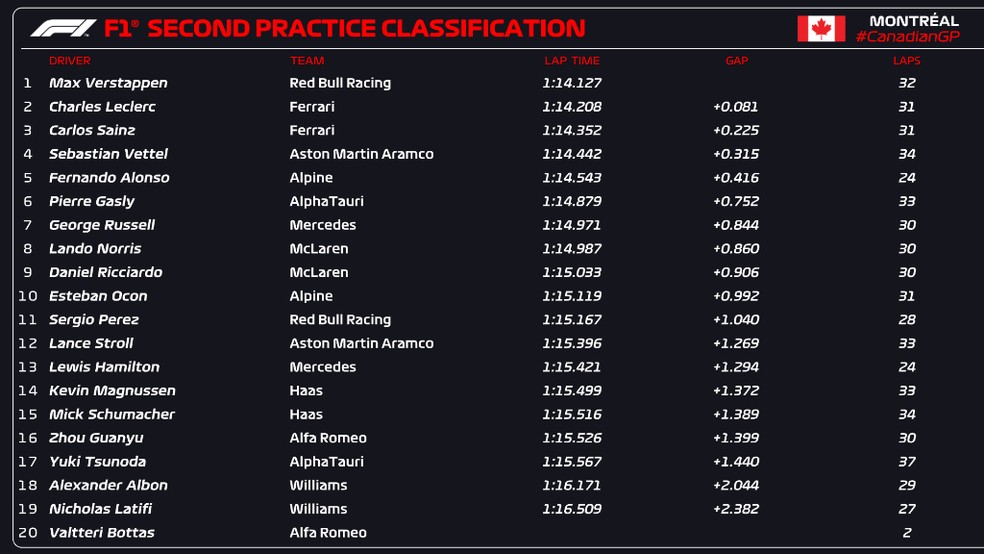Select Nicholas Latifi's lap time 1:16.509
Screen dimensions: 984x554
(572, 509)
